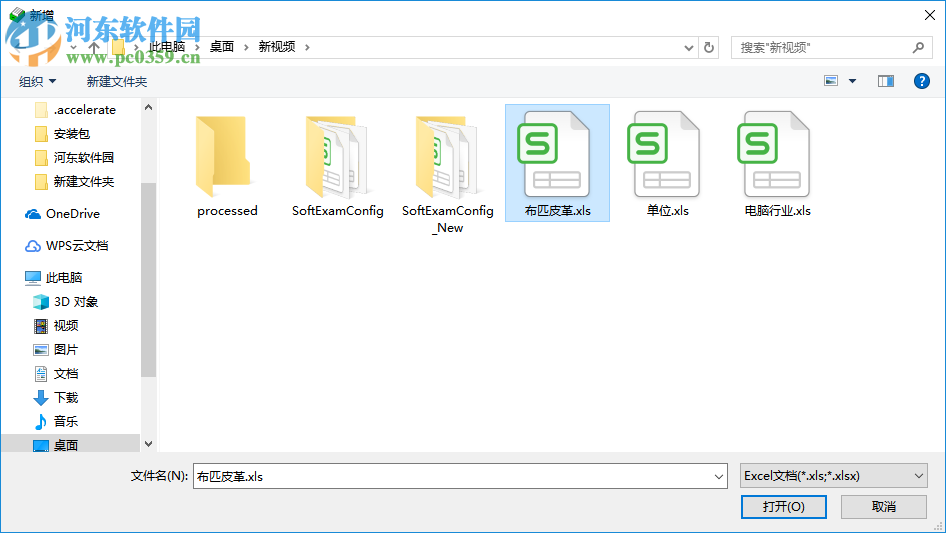Click the sidebar vertical scrollbar thumb

pyautogui.click(x=148, y=280)
